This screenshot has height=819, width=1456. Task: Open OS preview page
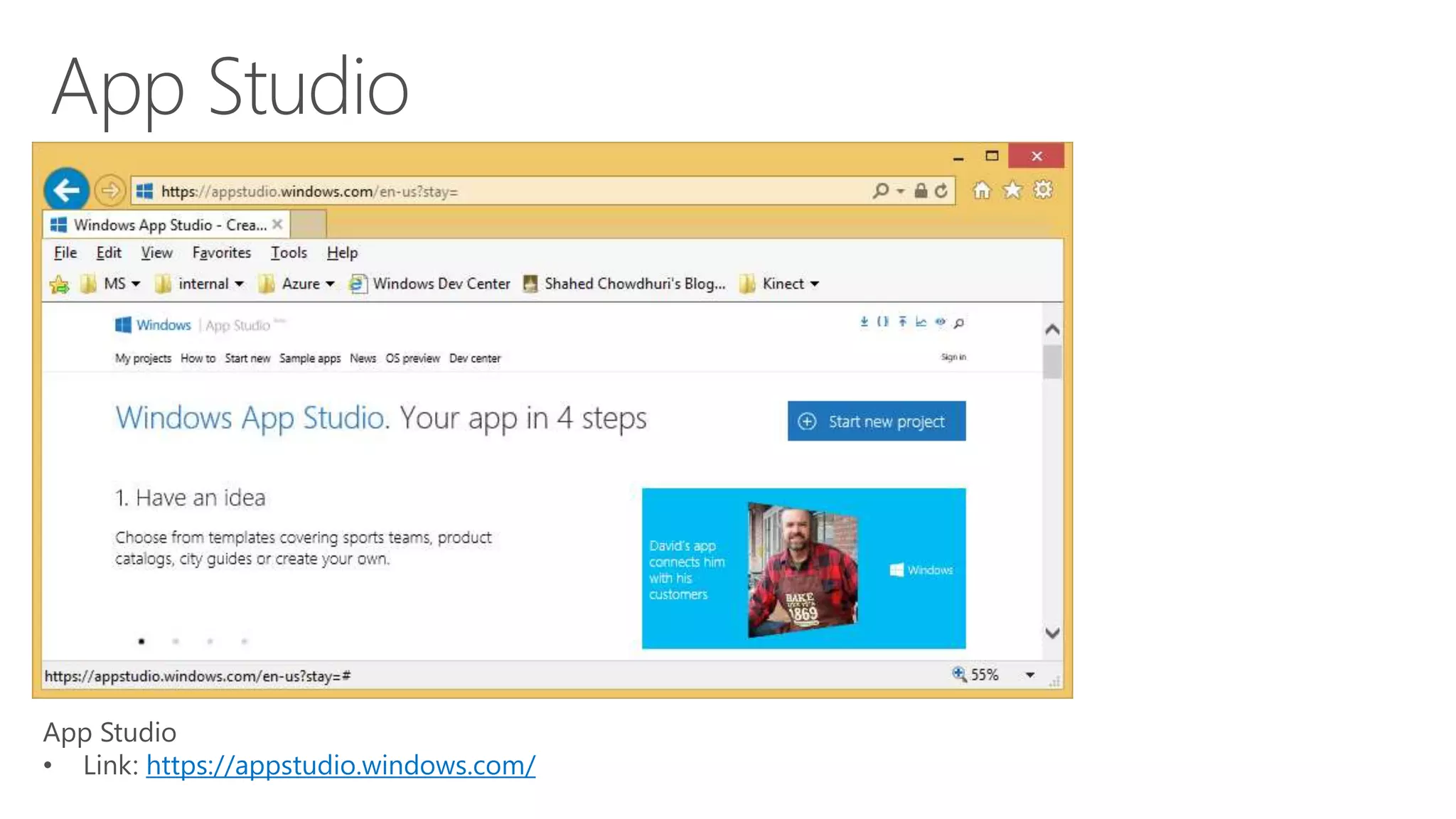412,358
